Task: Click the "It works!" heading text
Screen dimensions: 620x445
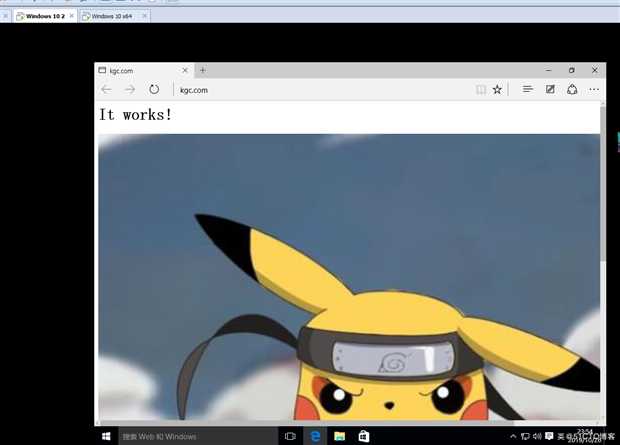Action: pos(136,115)
